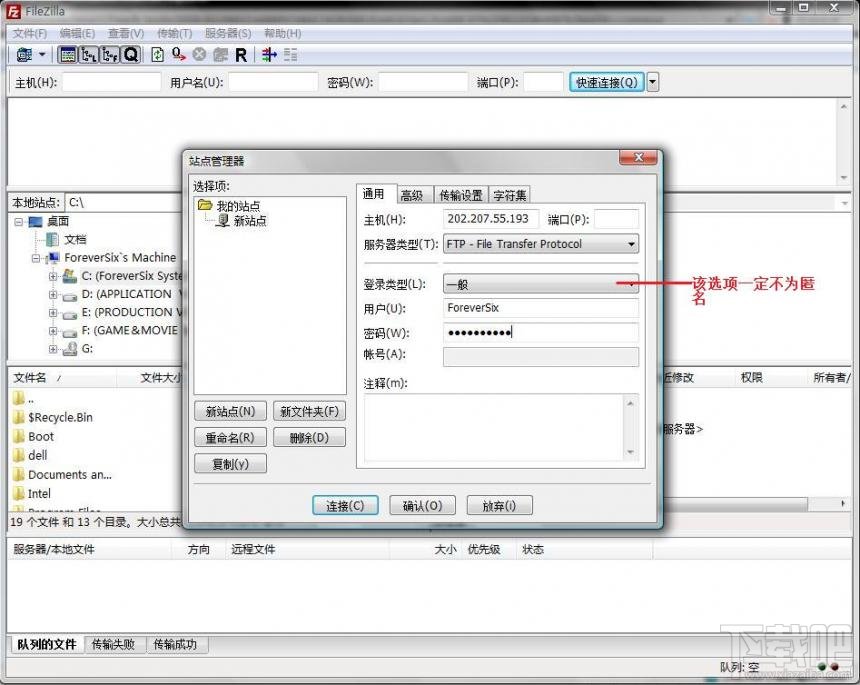Screen dimensions: 860x685
Task: Click the 放弃(I) button
Action: click(499, 505)
